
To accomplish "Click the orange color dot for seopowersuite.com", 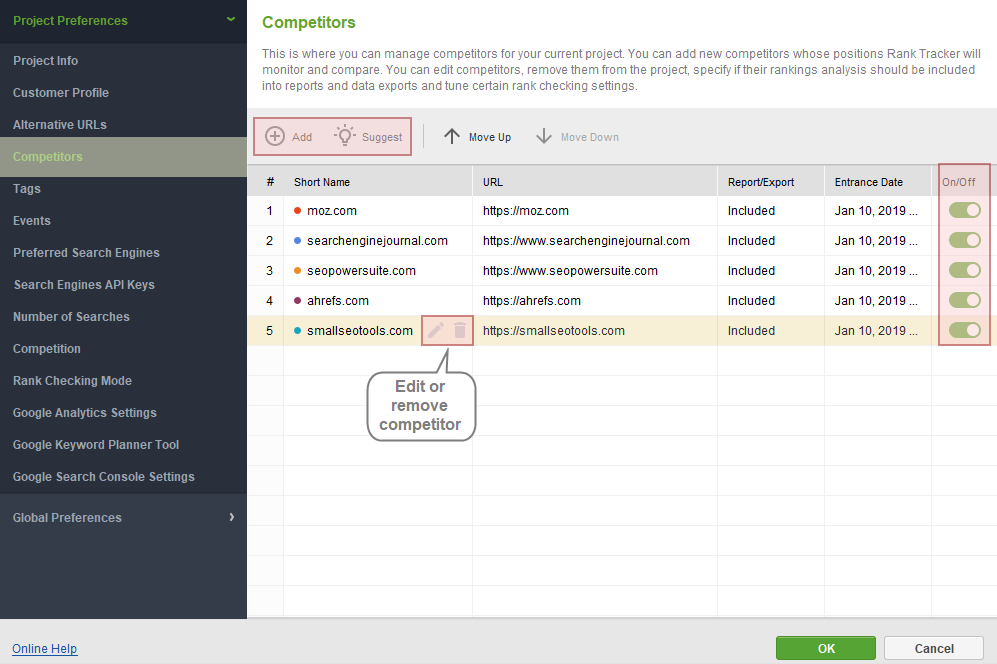I will (297, 270).
